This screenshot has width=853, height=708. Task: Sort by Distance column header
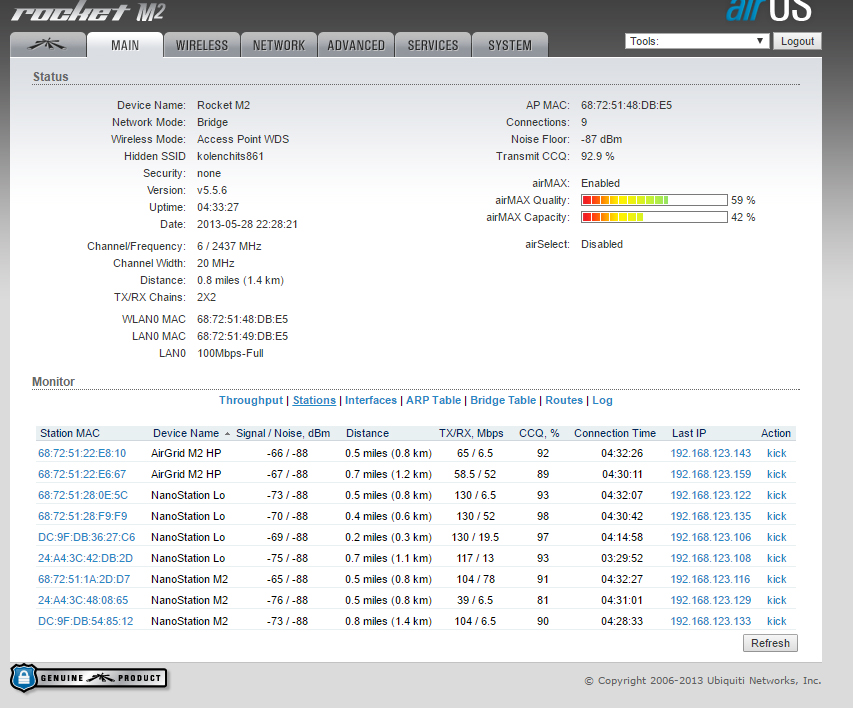point(367,434)
